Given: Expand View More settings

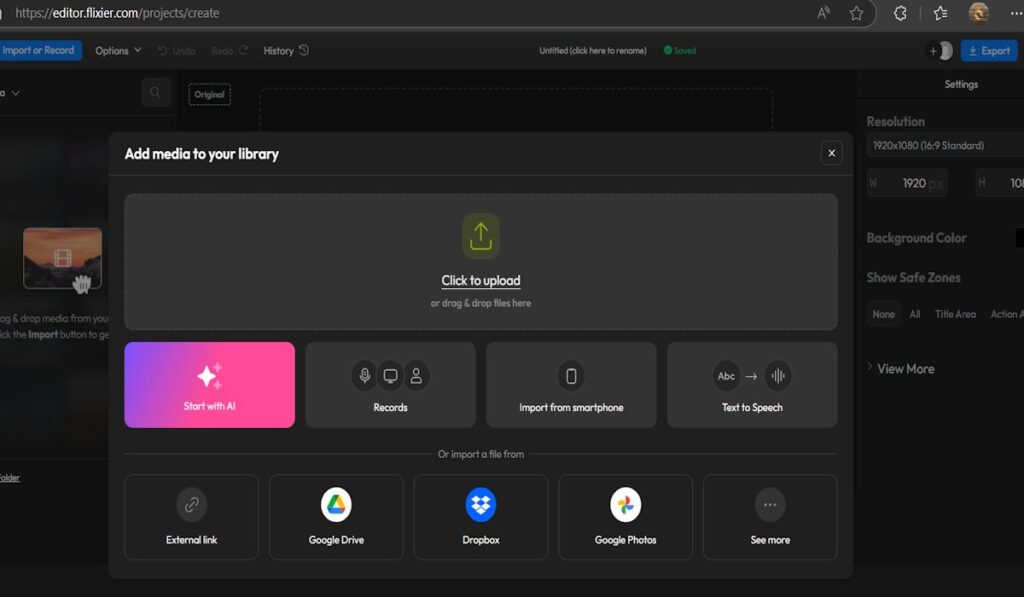Looking at the screenshot, I should tap(904, 369).
